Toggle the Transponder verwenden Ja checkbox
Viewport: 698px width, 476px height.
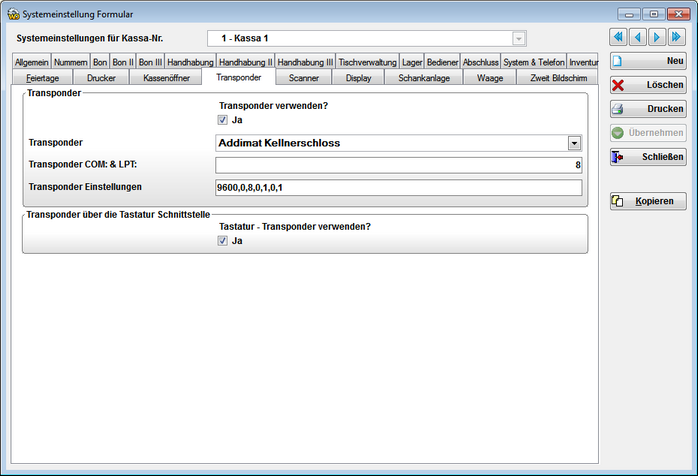[x=223, y=120]
